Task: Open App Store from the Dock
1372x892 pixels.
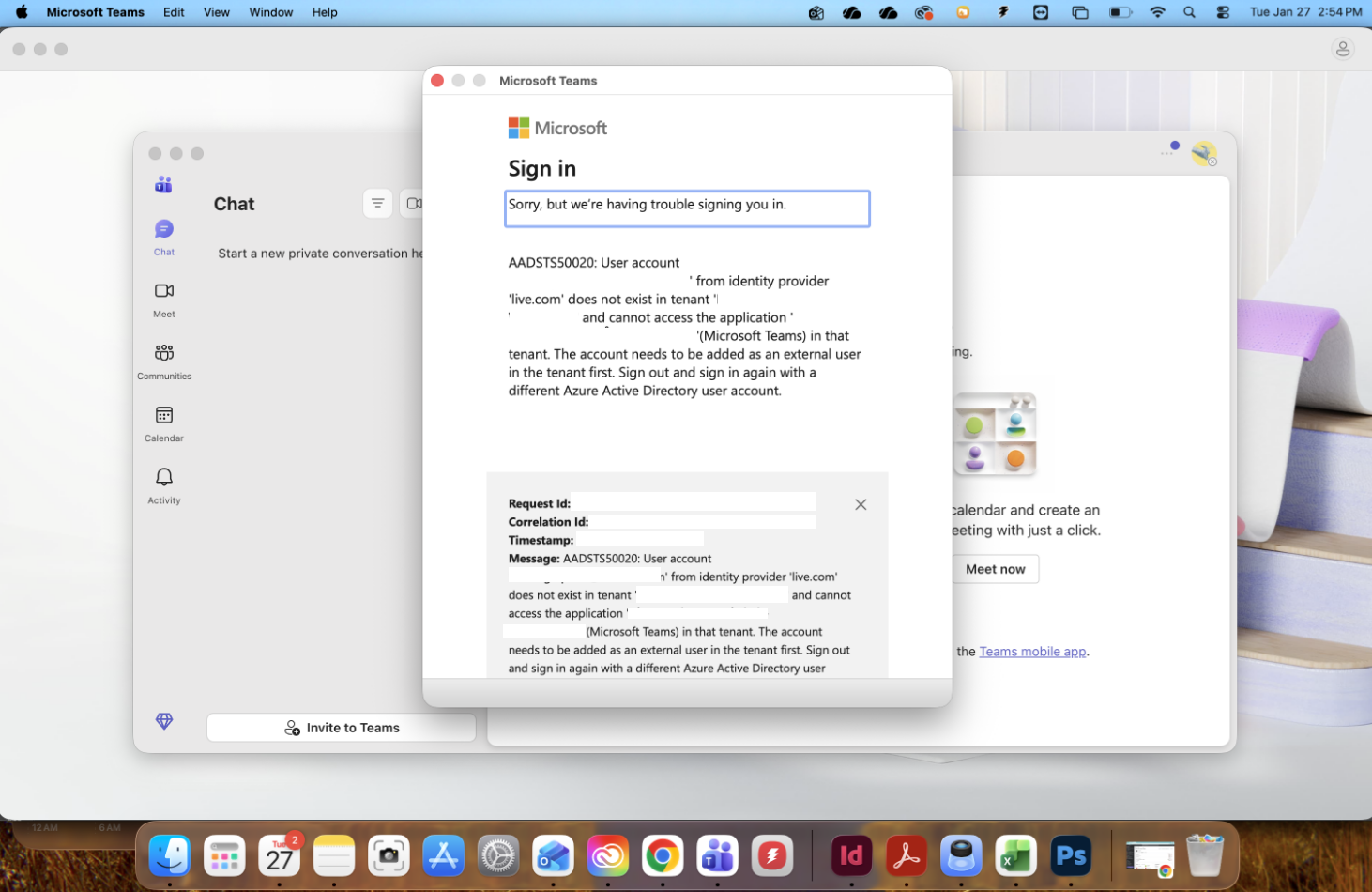Action: pos(443,855)
